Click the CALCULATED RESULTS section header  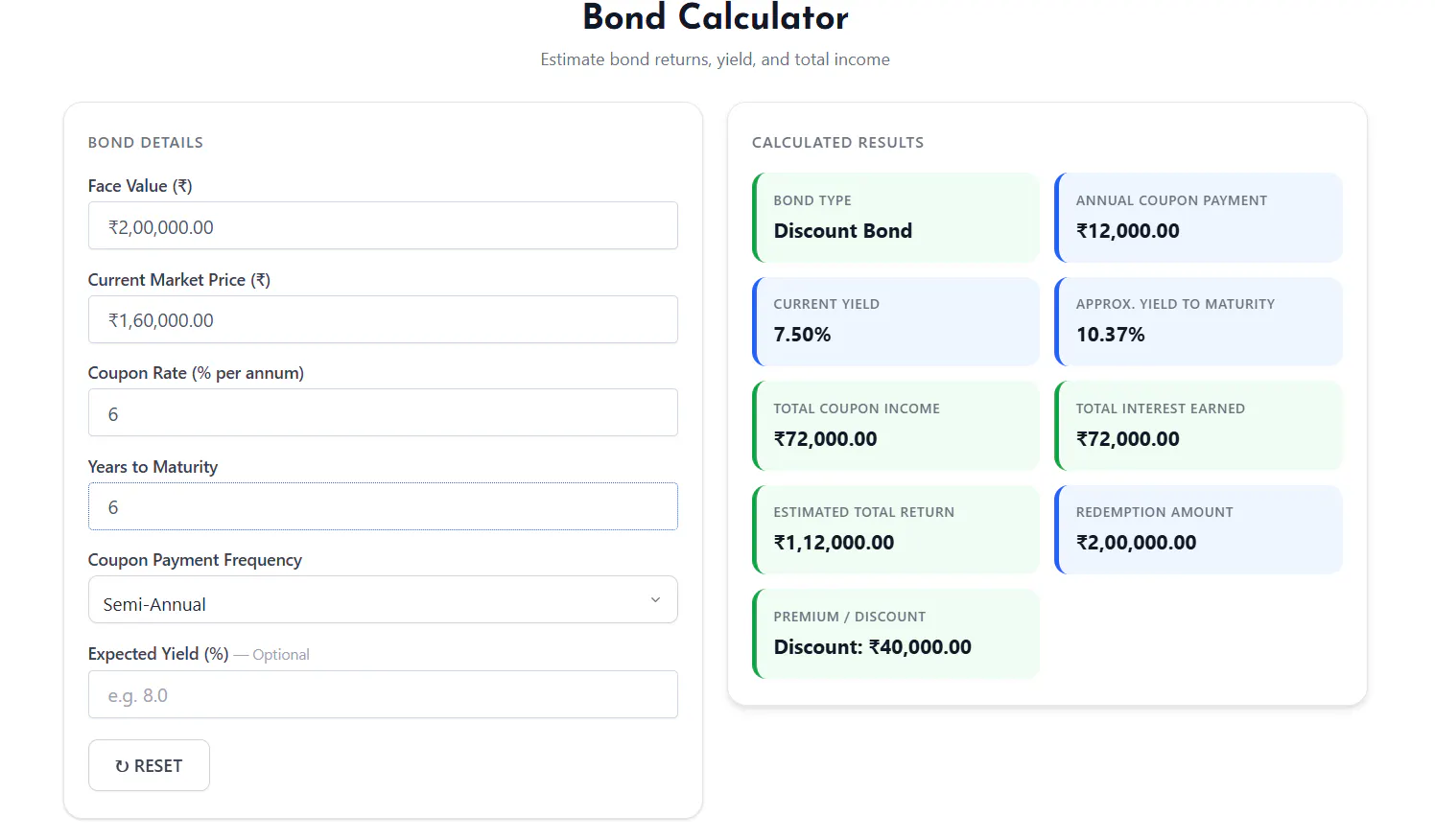(837, 142)
